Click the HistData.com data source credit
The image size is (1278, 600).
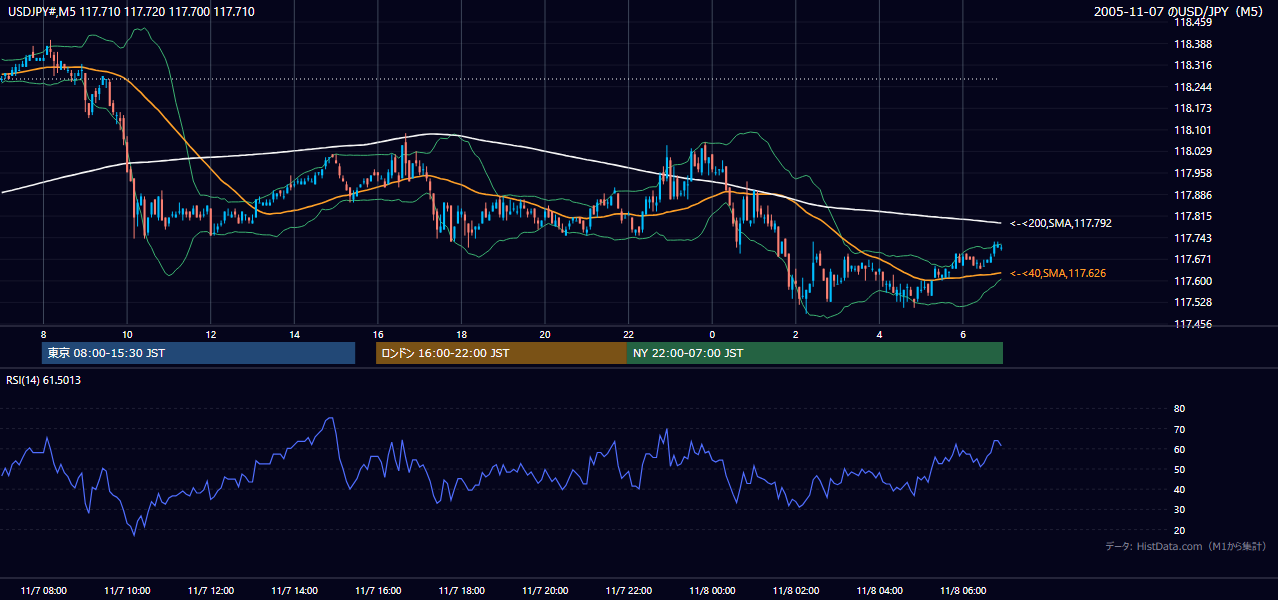pyautogui.click(x=1186, y=546)
